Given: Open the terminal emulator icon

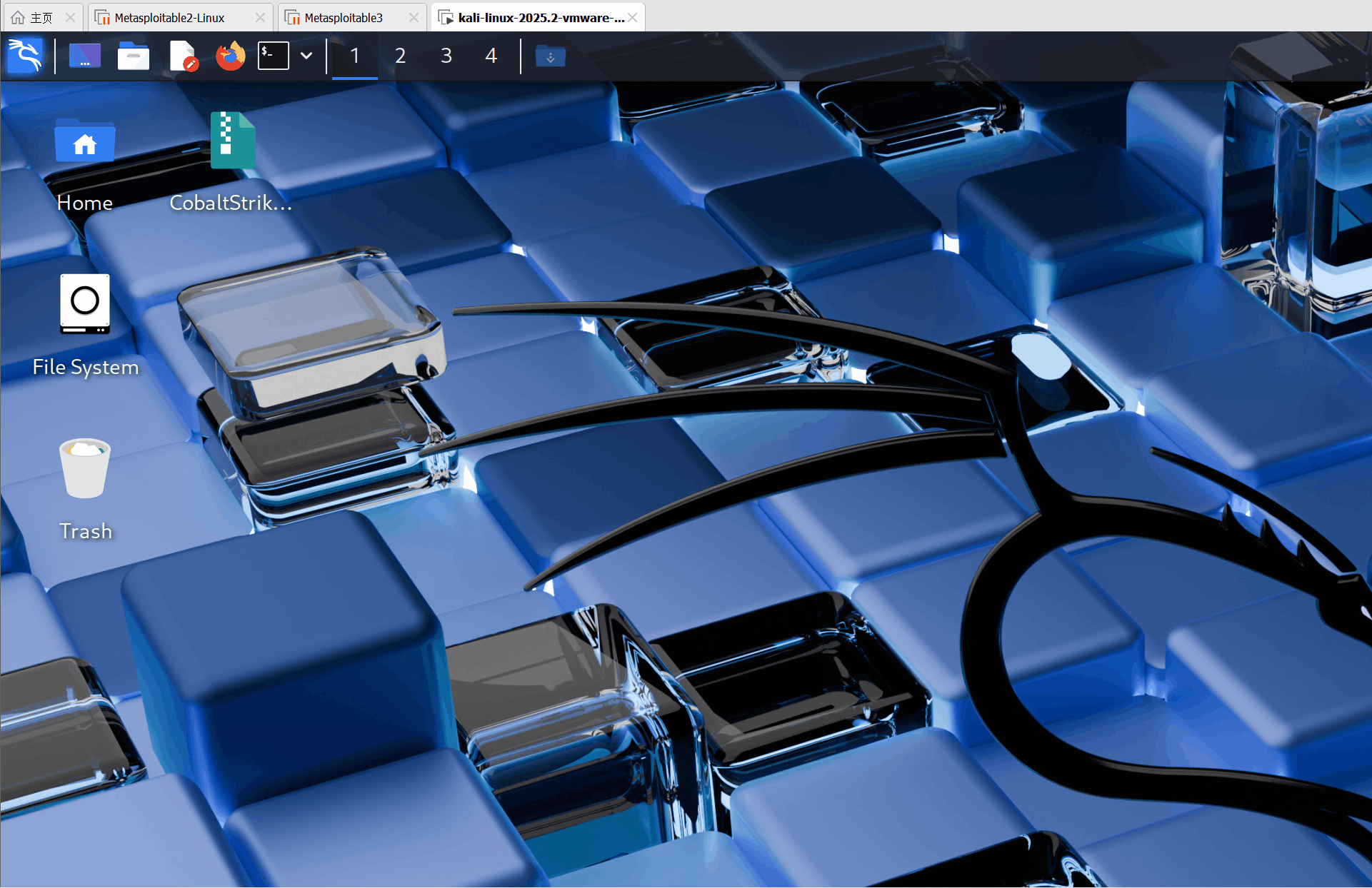Looking at the screenshot, I should [274, 56].
